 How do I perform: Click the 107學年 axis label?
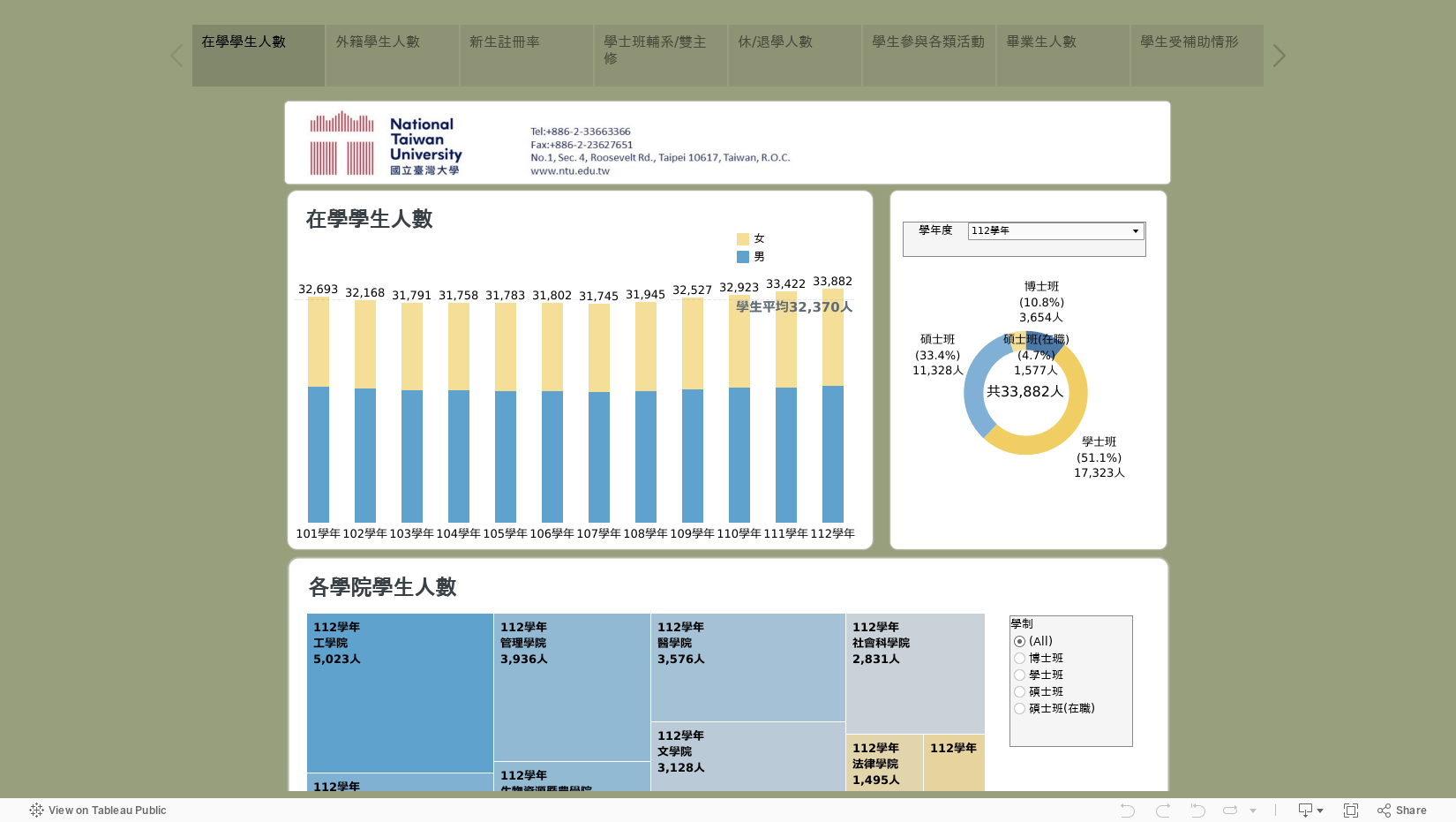point(598,534)
